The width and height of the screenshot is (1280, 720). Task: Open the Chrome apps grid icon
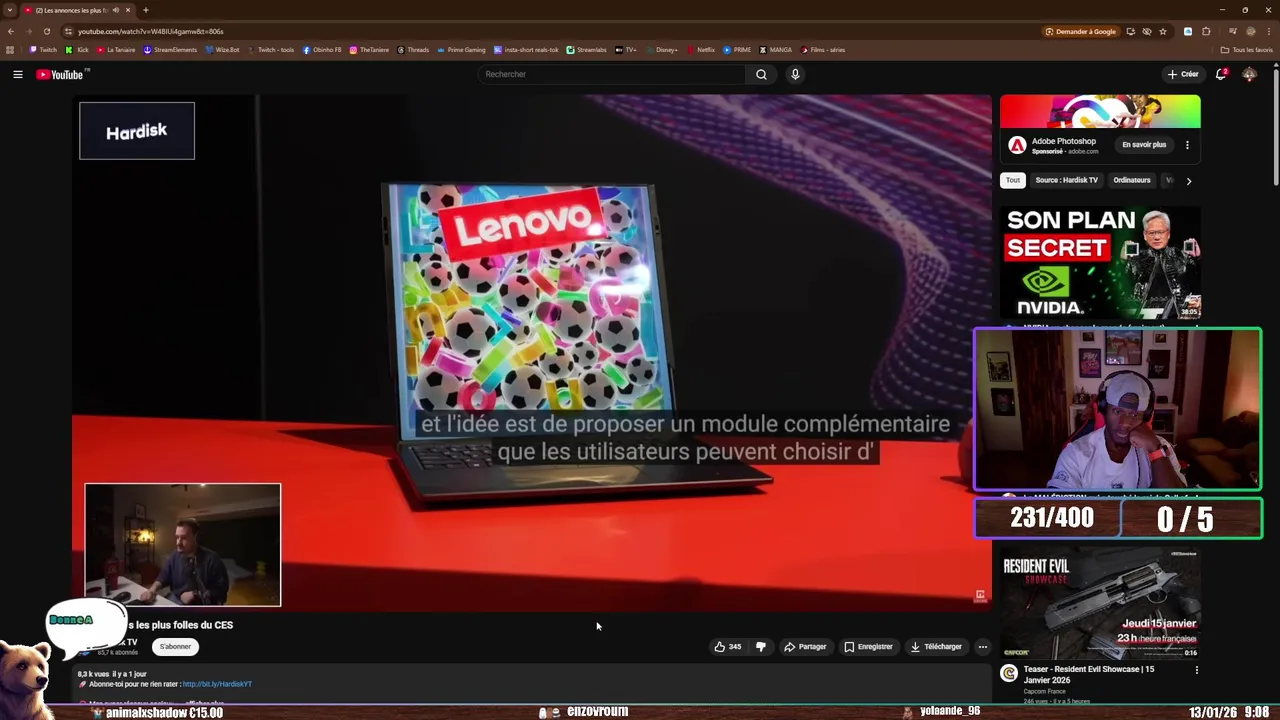click(x=10, y=50)
